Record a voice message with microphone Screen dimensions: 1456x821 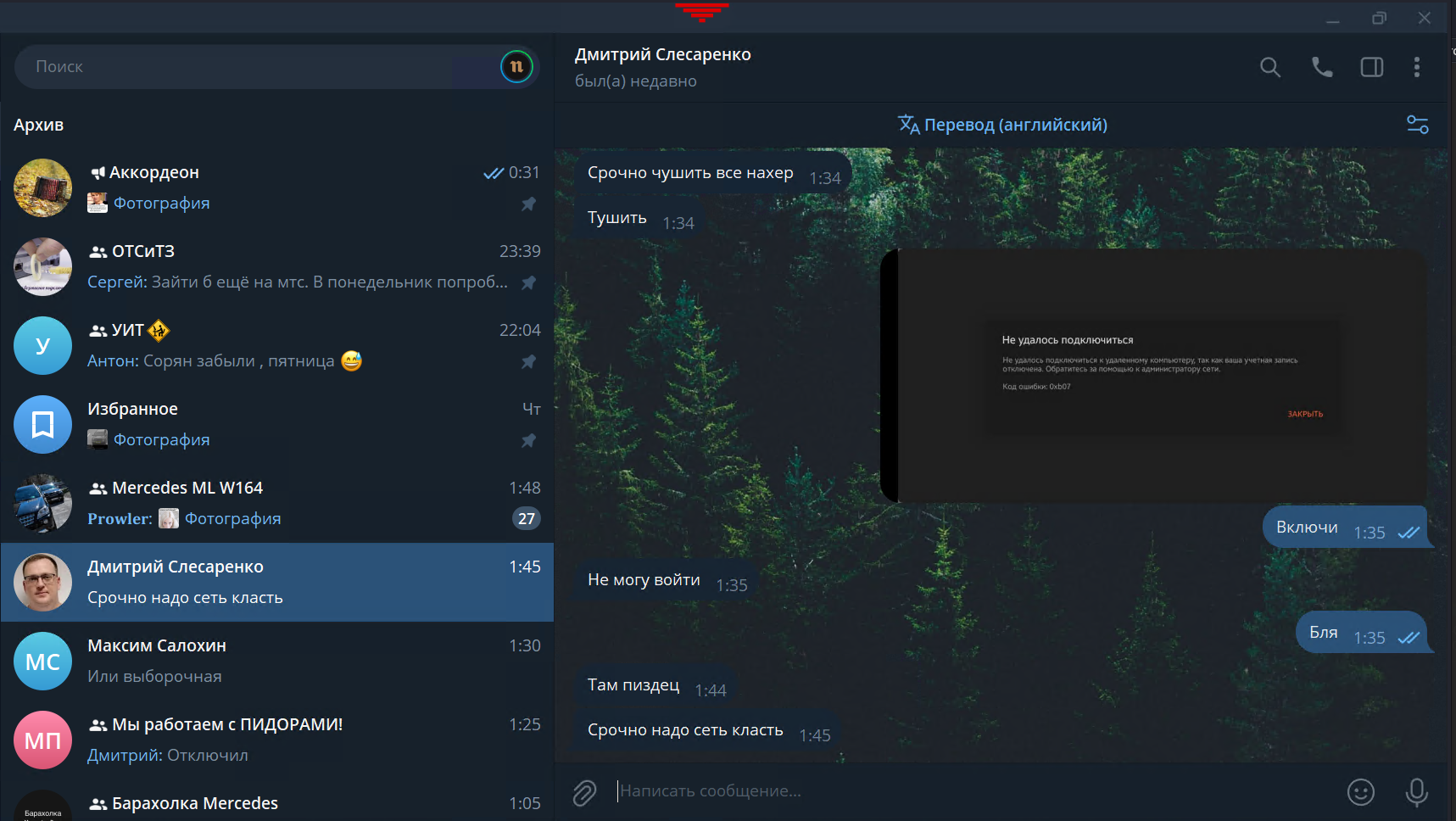1416,792
